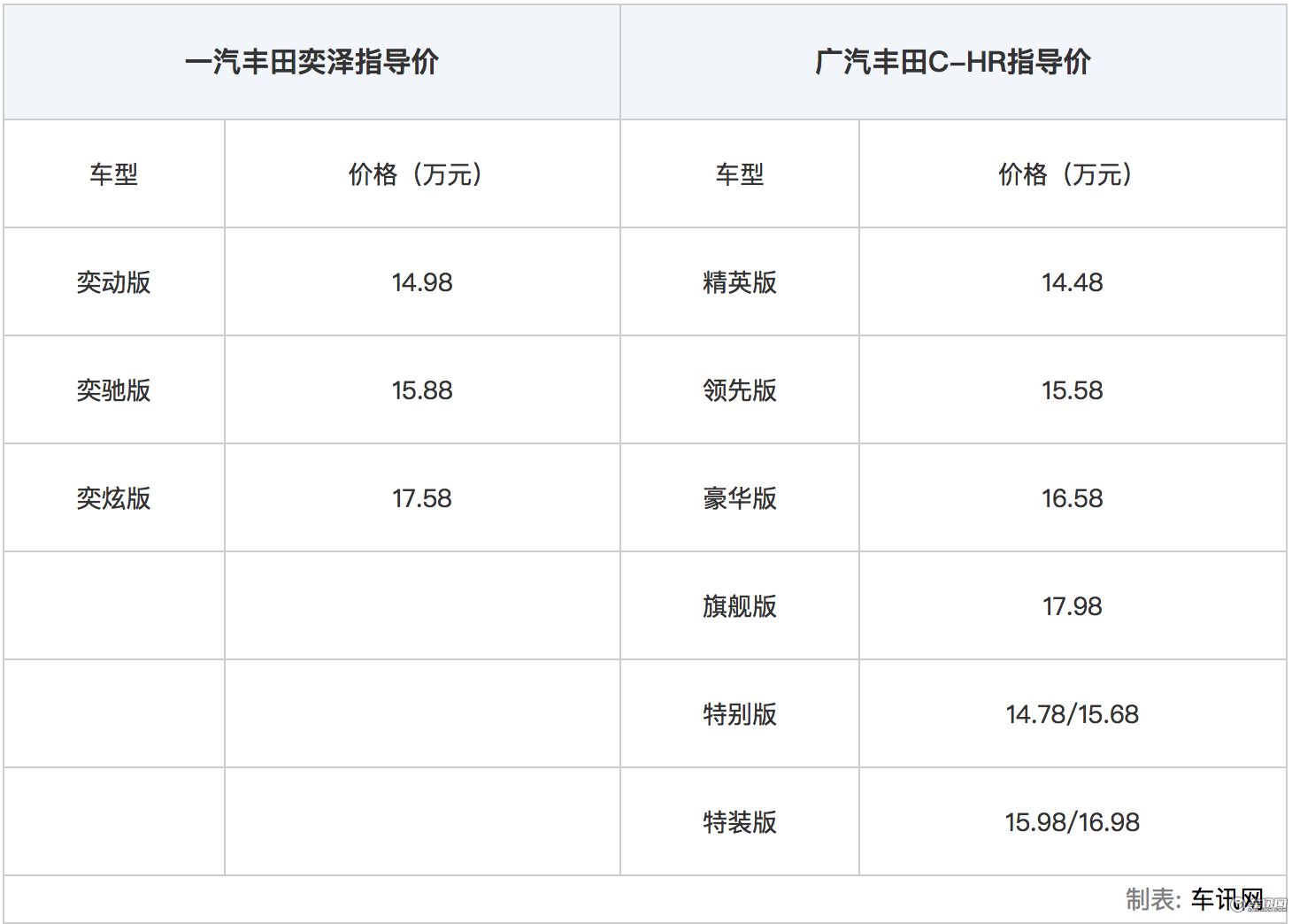Screen dimensions: 1292x924
Task: Click the 14.48 price cell
Action: [1073, 282]
